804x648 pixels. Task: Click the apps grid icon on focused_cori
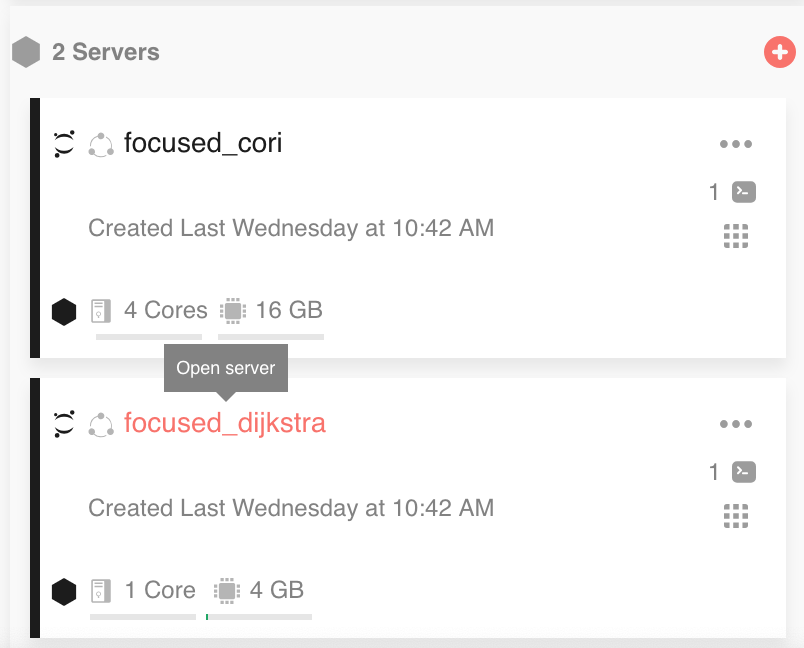tap(736, 236)
